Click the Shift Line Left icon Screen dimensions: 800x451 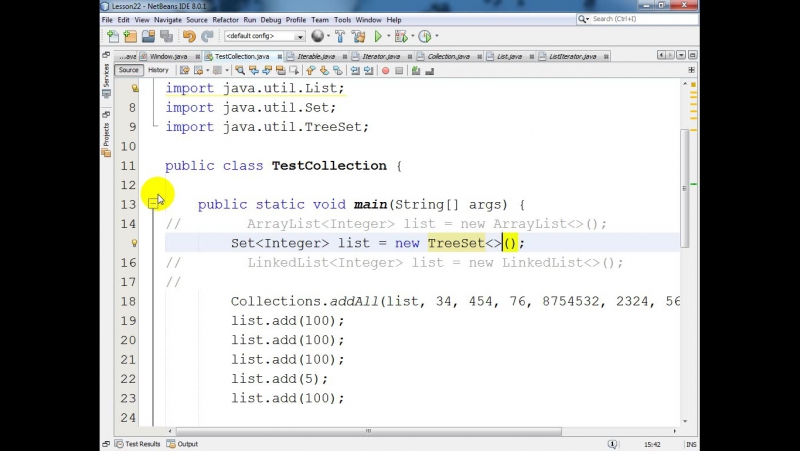[355, 70]
